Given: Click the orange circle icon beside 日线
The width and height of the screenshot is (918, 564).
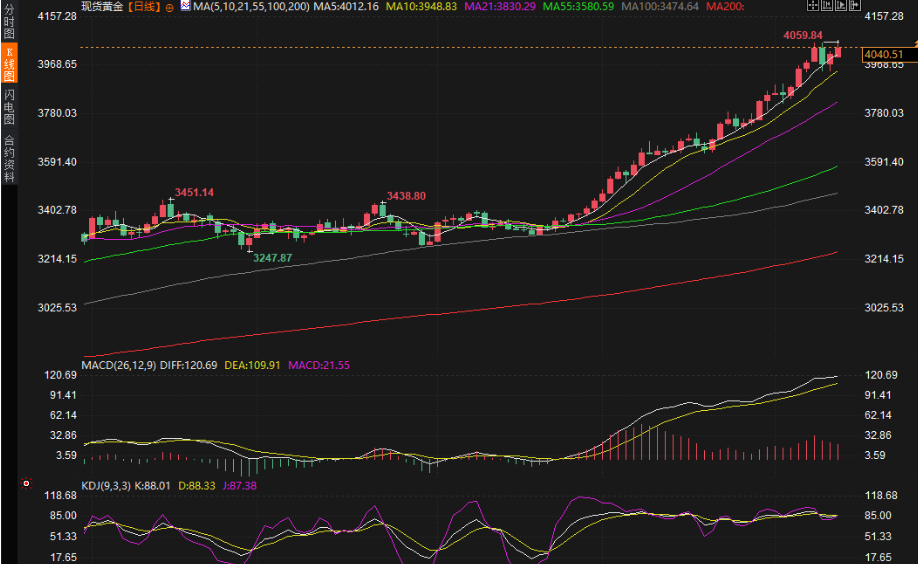Looking at the screenshot, I should click(x=169, y=7).
